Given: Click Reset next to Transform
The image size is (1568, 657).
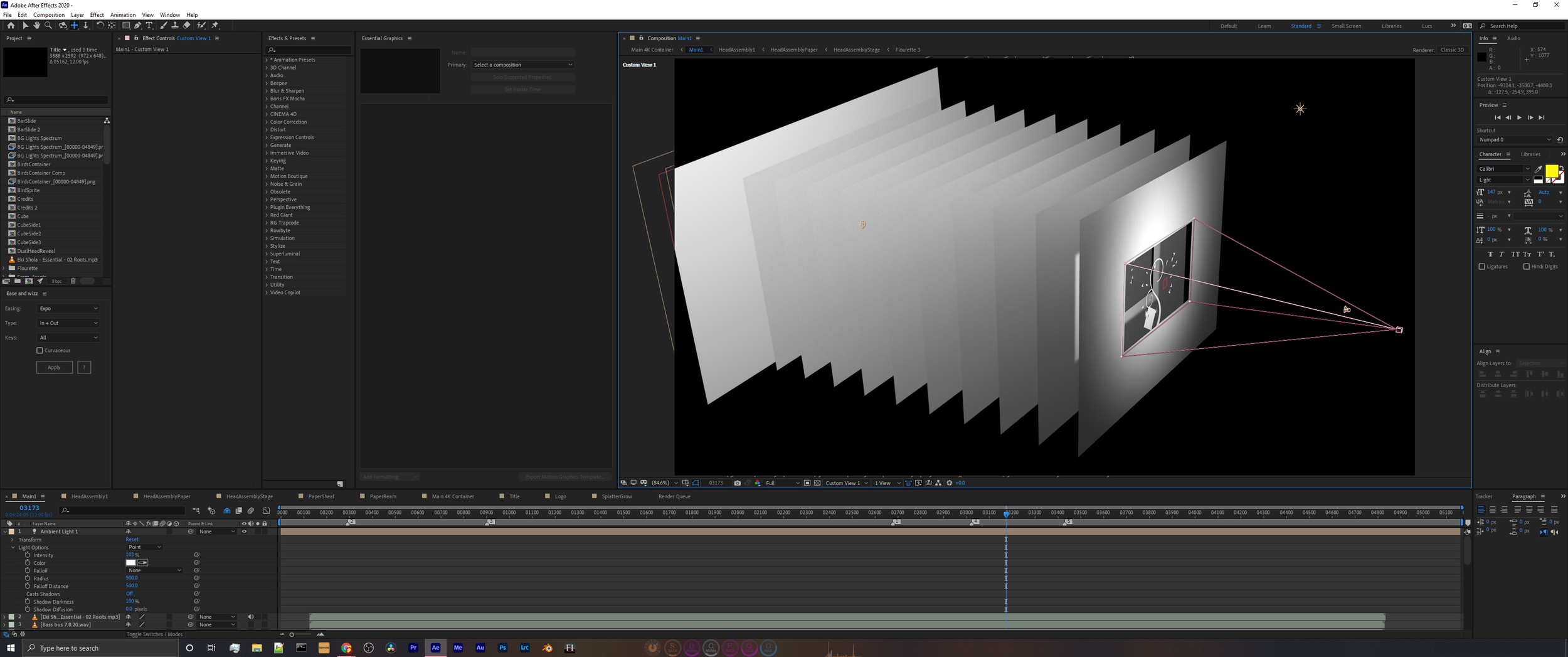Looking at the screenshot, I should tap(132, 540).
